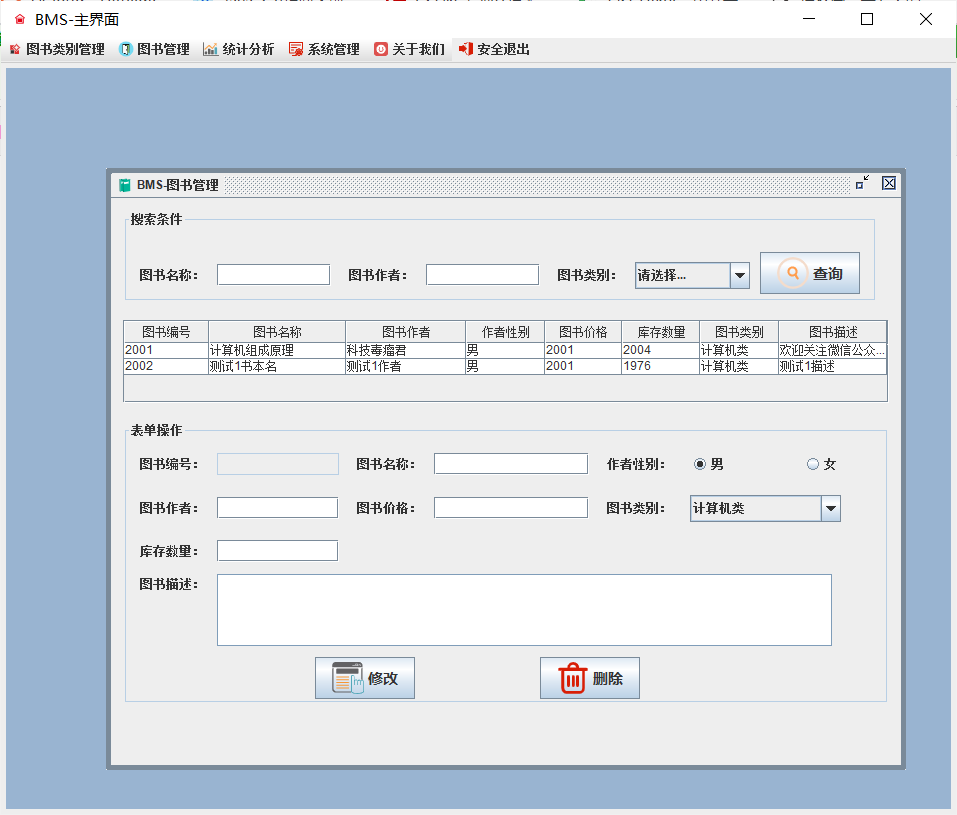Click the 删除 button
957x815 pixels.
click(590, 678)
